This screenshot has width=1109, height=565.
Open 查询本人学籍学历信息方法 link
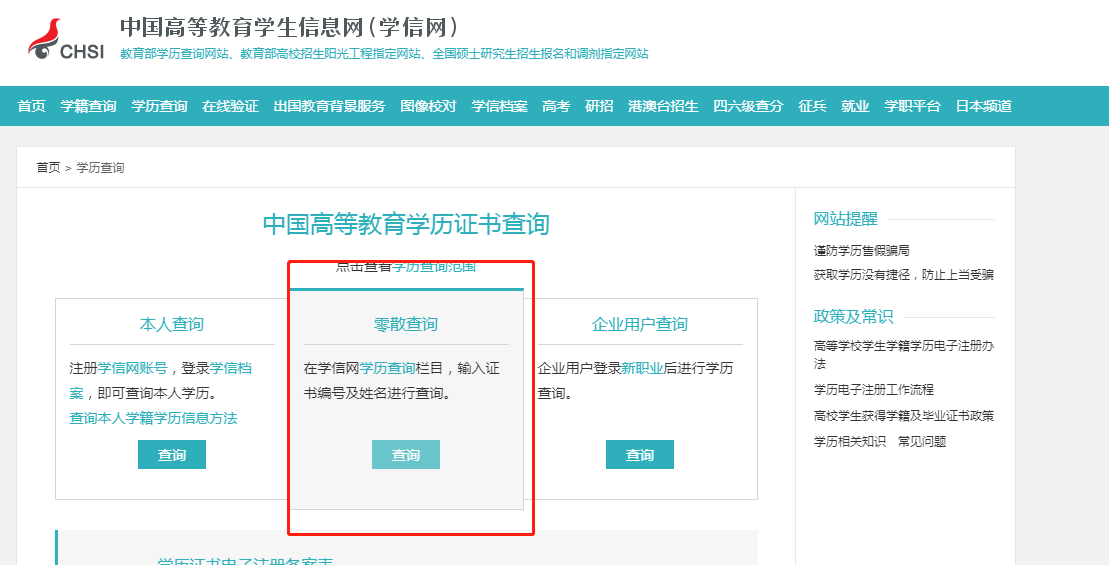pos(153,418)
